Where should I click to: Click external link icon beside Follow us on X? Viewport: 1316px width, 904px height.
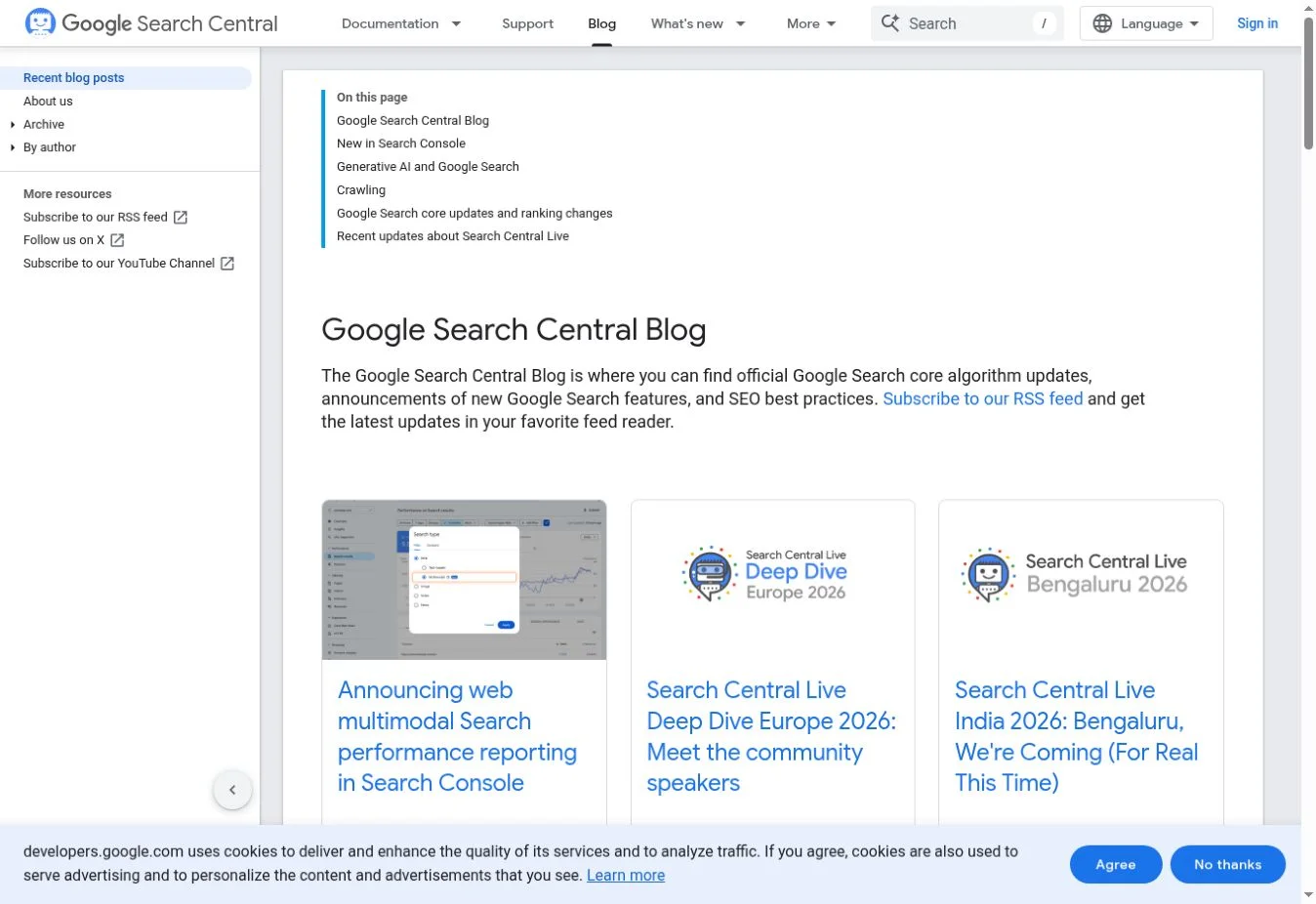[117, 240]
